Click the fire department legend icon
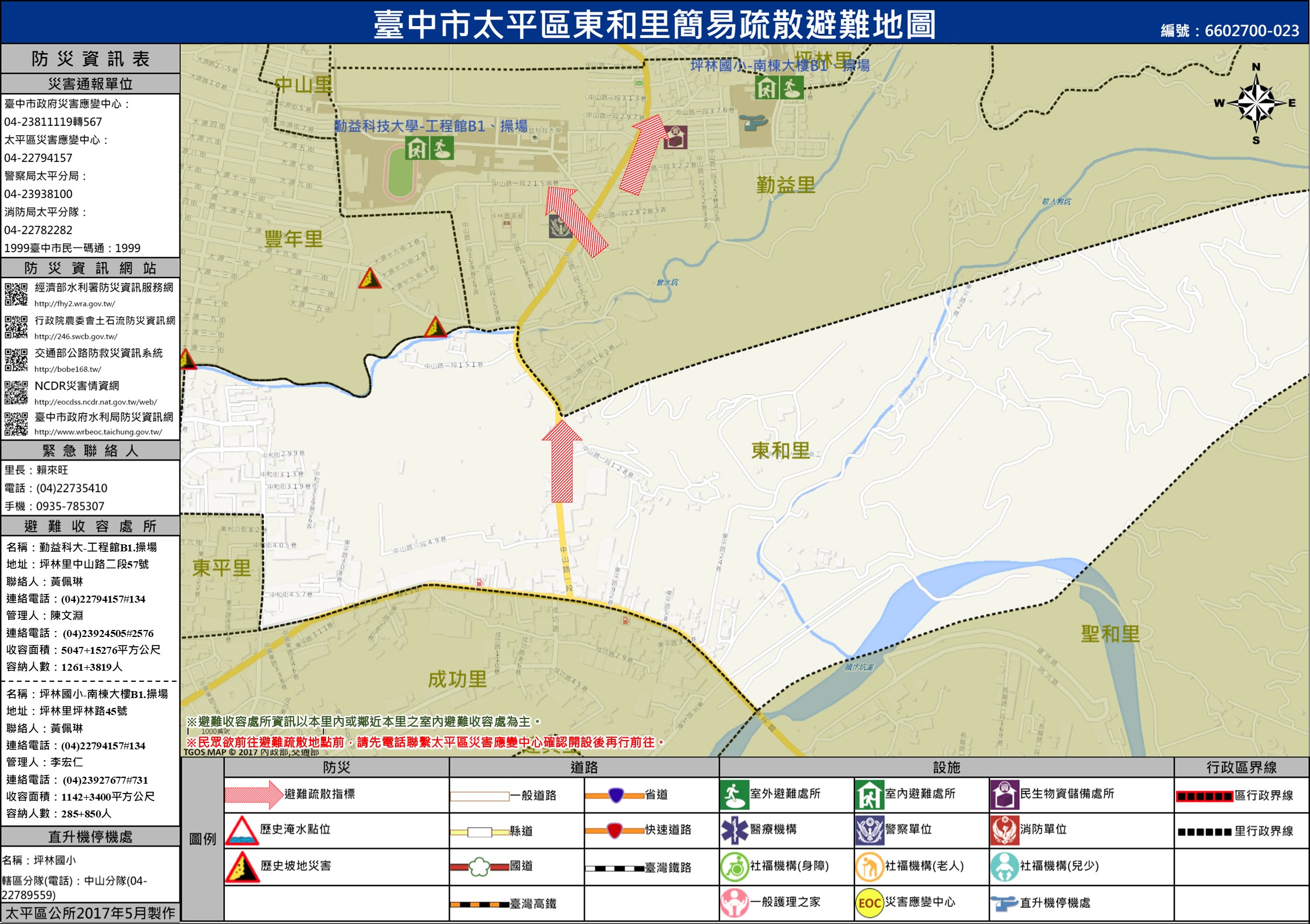The height and width of the screenshot is (924, 1310). point(1004,830)
